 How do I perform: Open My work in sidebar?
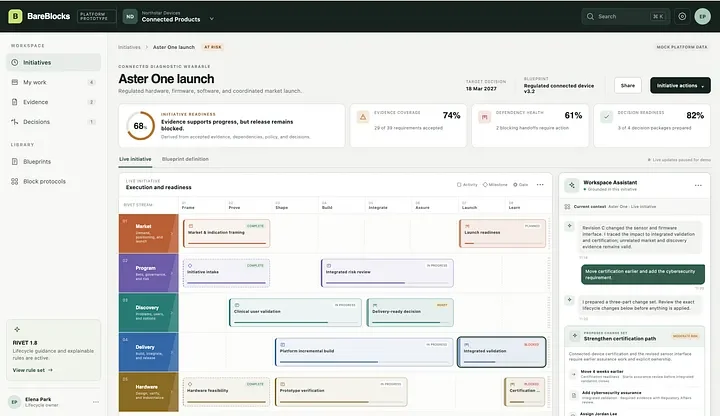(x=53, y=82)
